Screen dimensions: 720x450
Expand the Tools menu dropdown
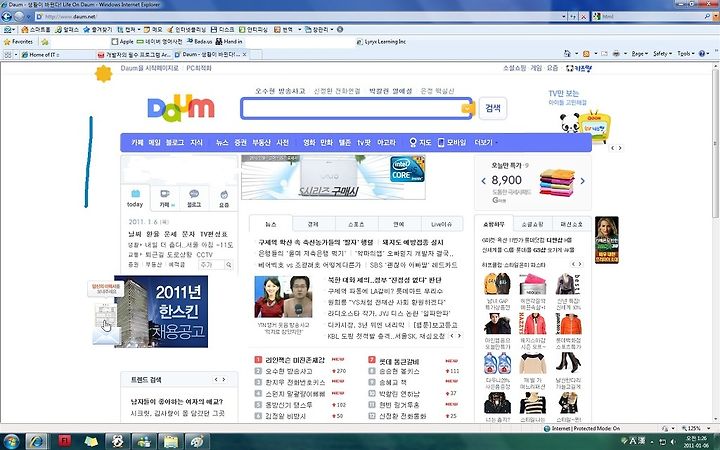(x=685, y=54)
